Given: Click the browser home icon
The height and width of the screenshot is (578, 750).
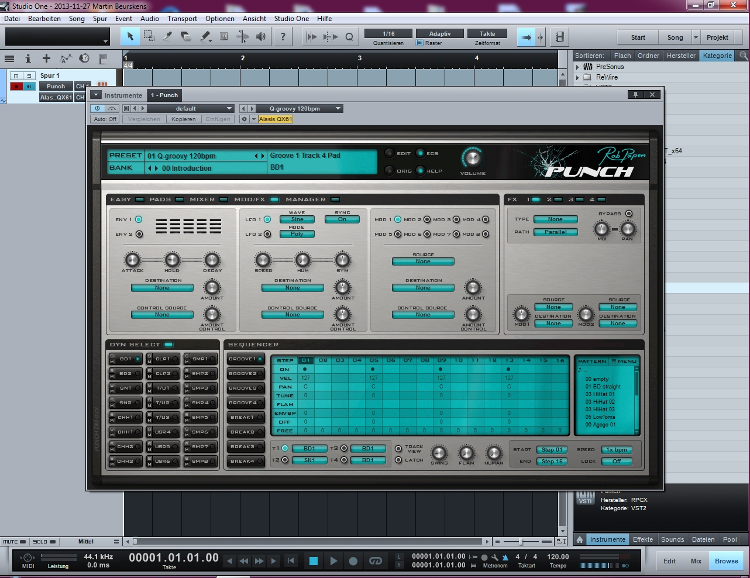Looking at the screenshot, I should click(x=580, y=539).
